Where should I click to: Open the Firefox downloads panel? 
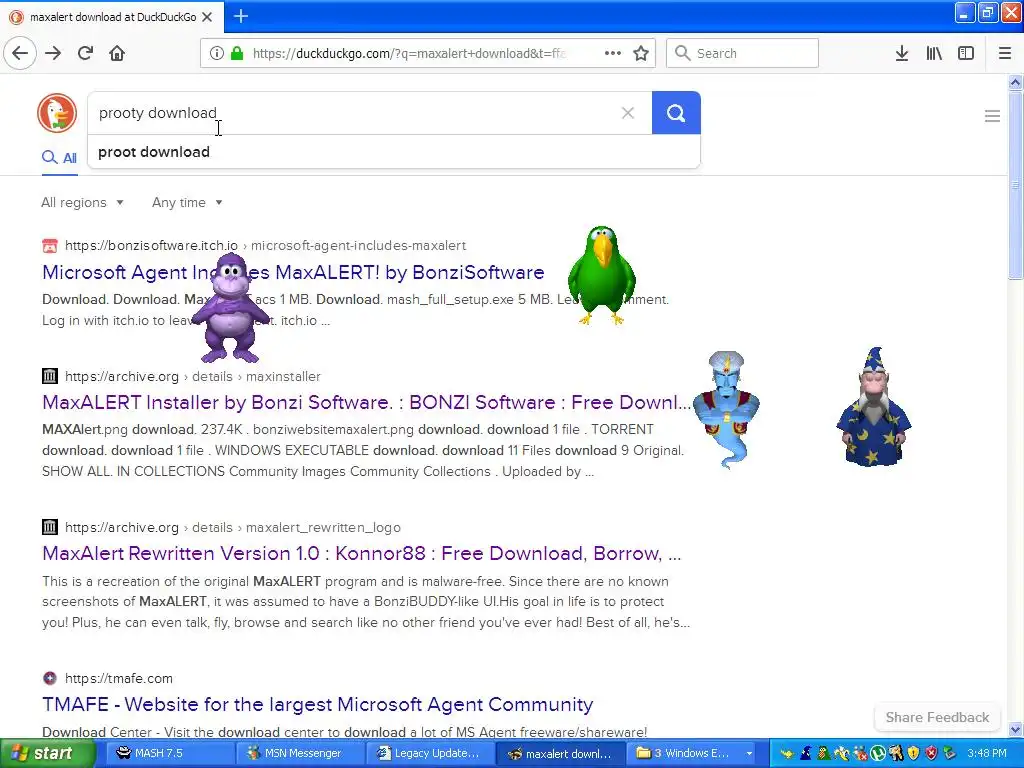point(902,53)
